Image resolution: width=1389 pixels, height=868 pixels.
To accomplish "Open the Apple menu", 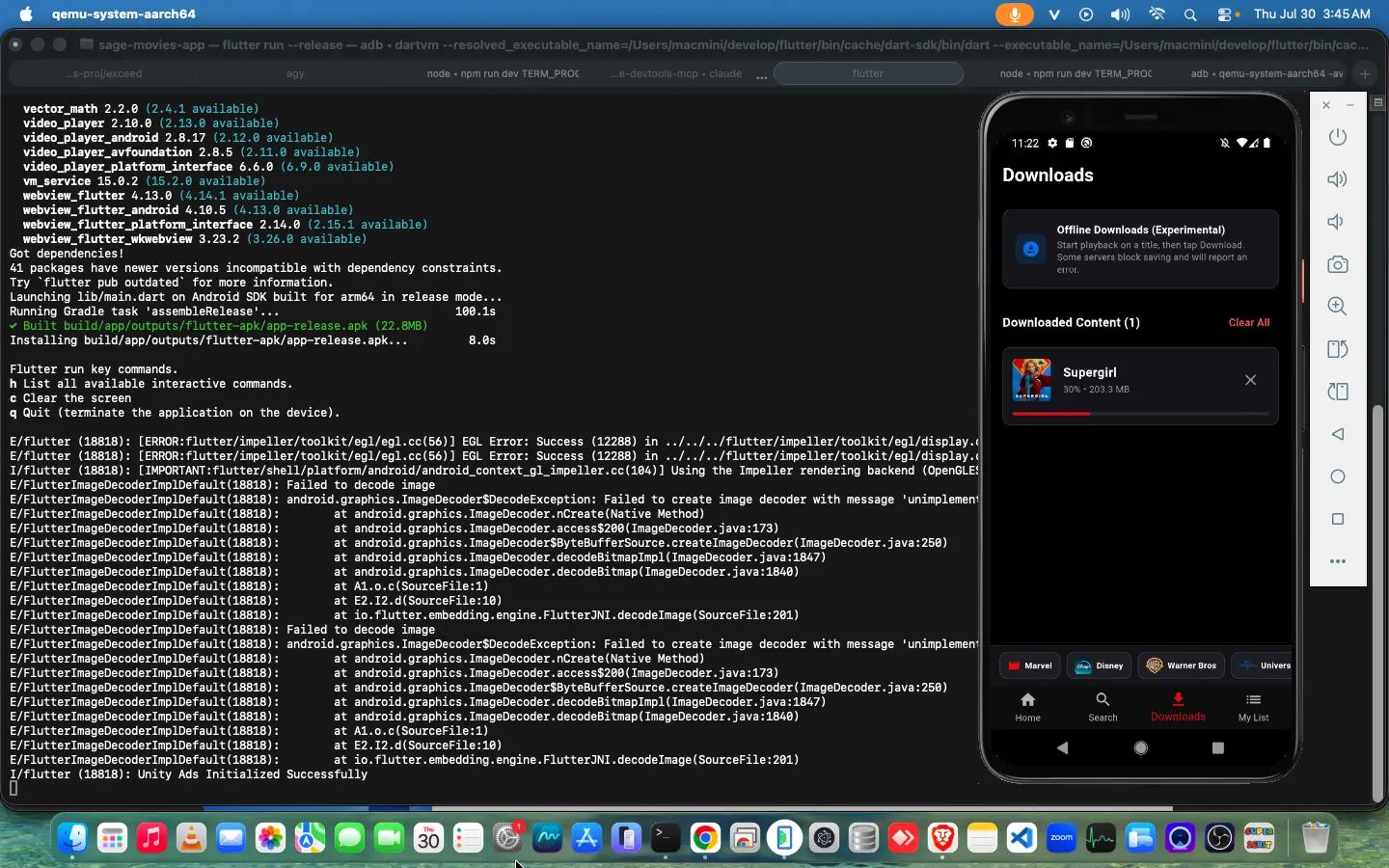I will 26,14.
